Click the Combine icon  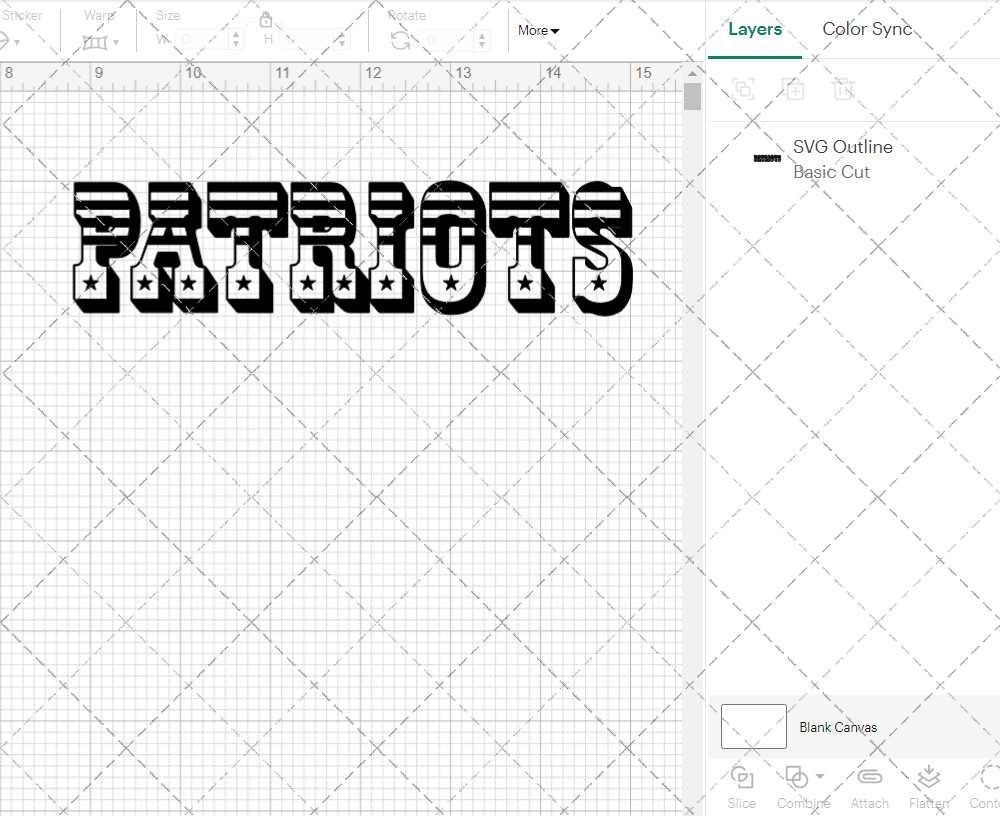(x=797, y=776)
